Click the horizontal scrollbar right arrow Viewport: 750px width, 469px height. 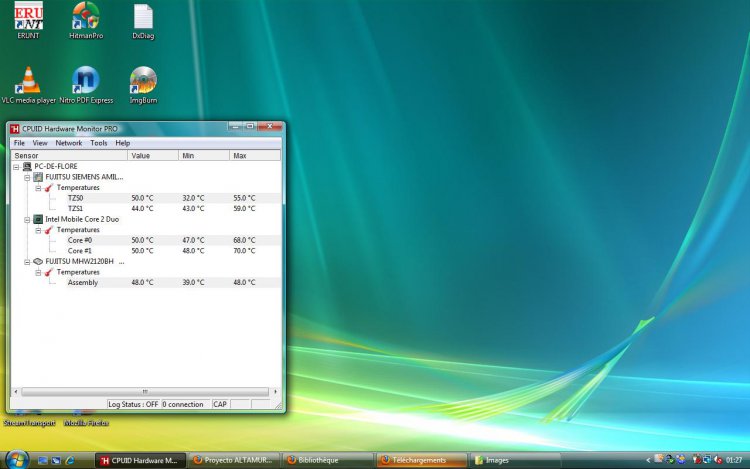(275, 392)
